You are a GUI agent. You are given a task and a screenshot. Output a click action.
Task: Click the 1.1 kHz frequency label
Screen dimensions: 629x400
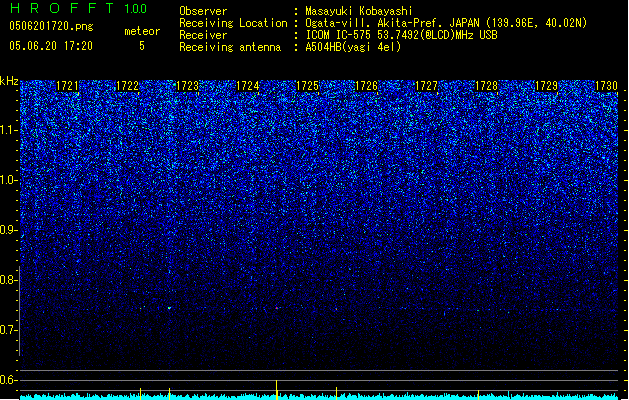tap(8, 130)
